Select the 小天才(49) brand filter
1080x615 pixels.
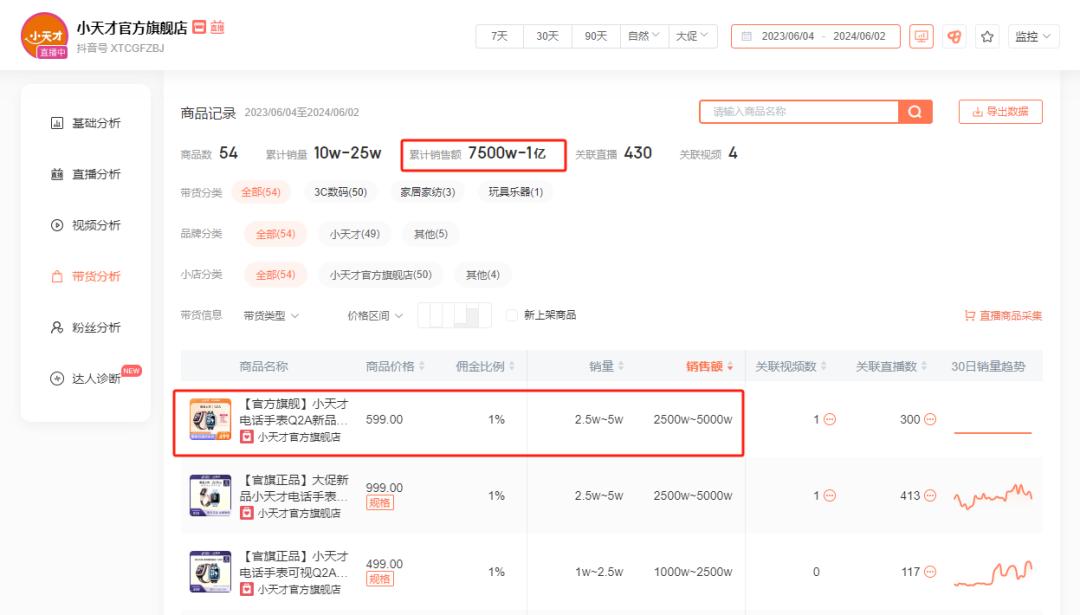coord(355,234)
